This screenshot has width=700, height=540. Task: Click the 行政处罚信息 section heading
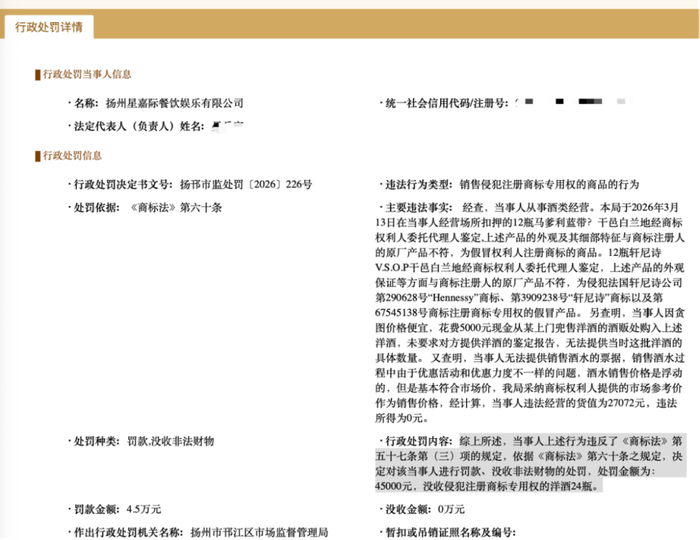tap(72, 155)
